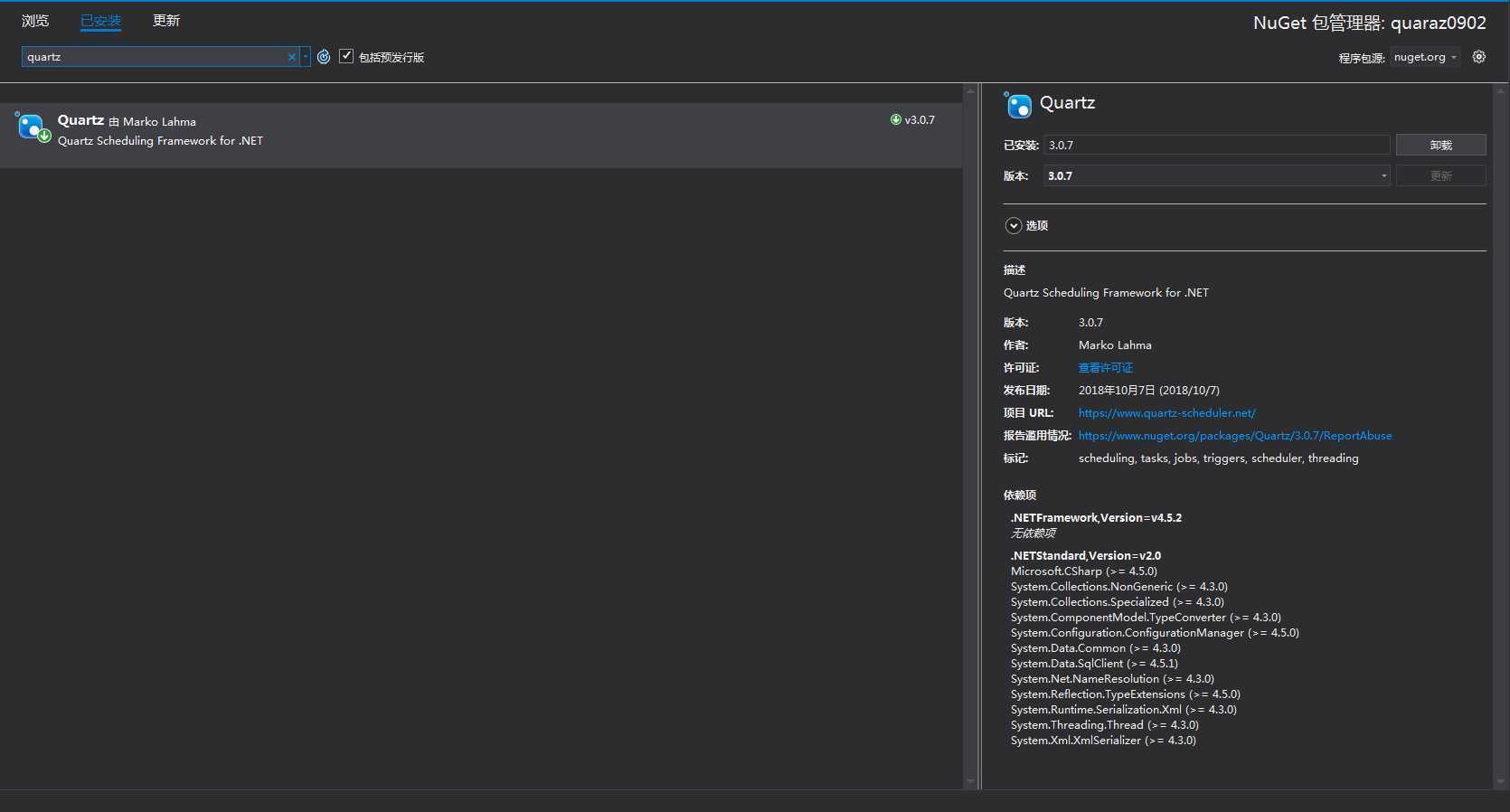Click the tags scheduling, tasks, jobs text
Viewport: 1510px width, 812px height.
[x=1218, y=458]
